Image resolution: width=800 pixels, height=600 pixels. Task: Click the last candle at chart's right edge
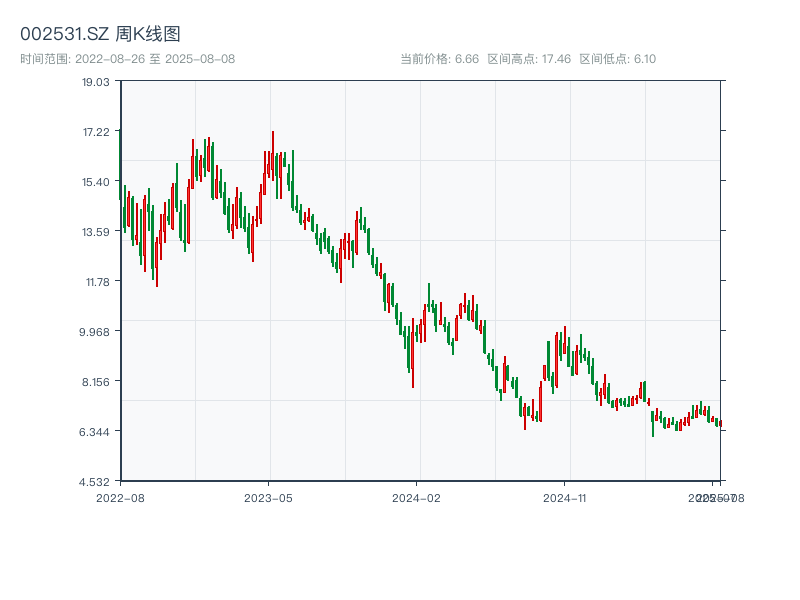tap(719, 424)
